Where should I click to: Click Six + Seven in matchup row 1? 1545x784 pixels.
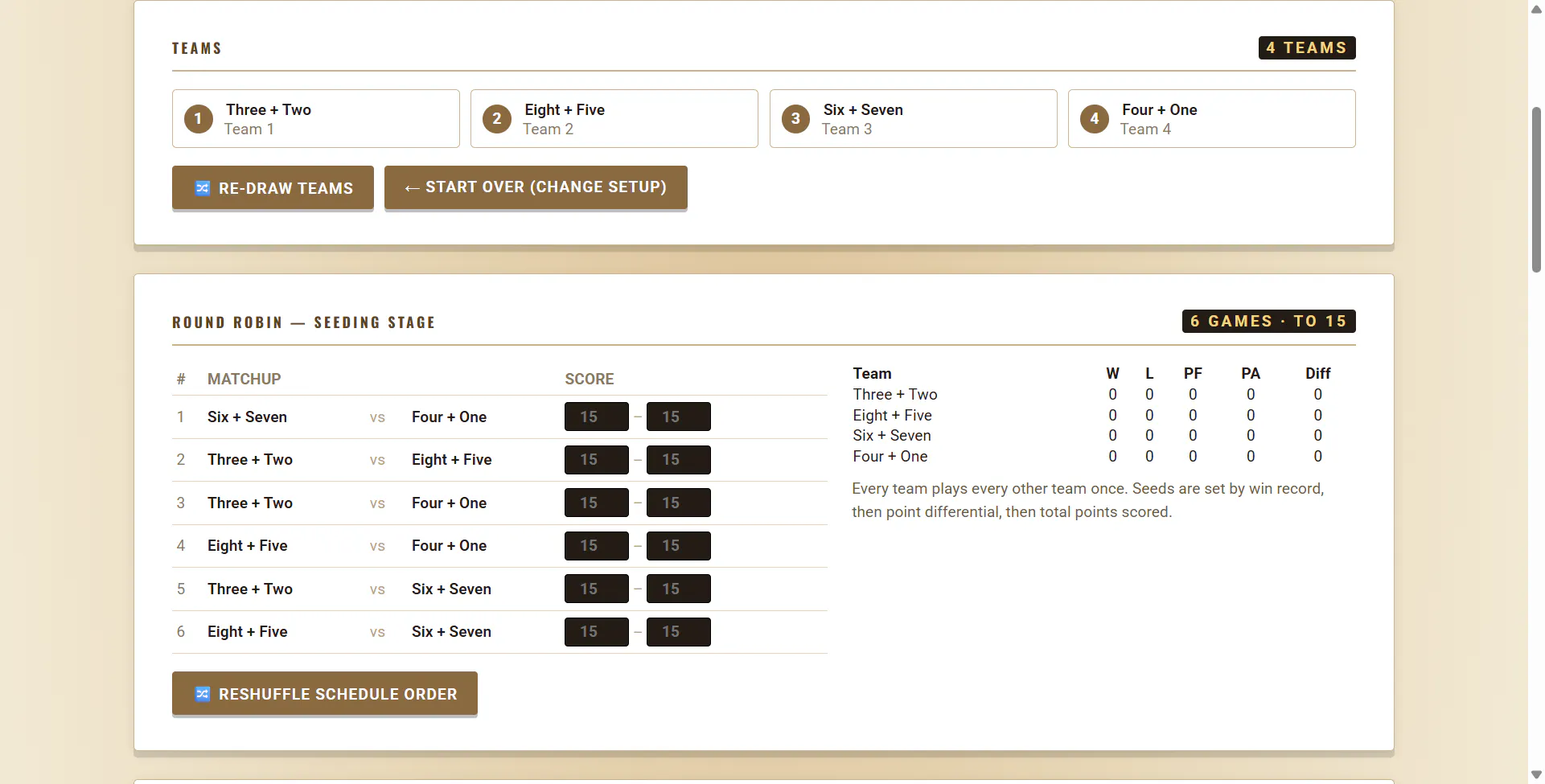point(247,417)
